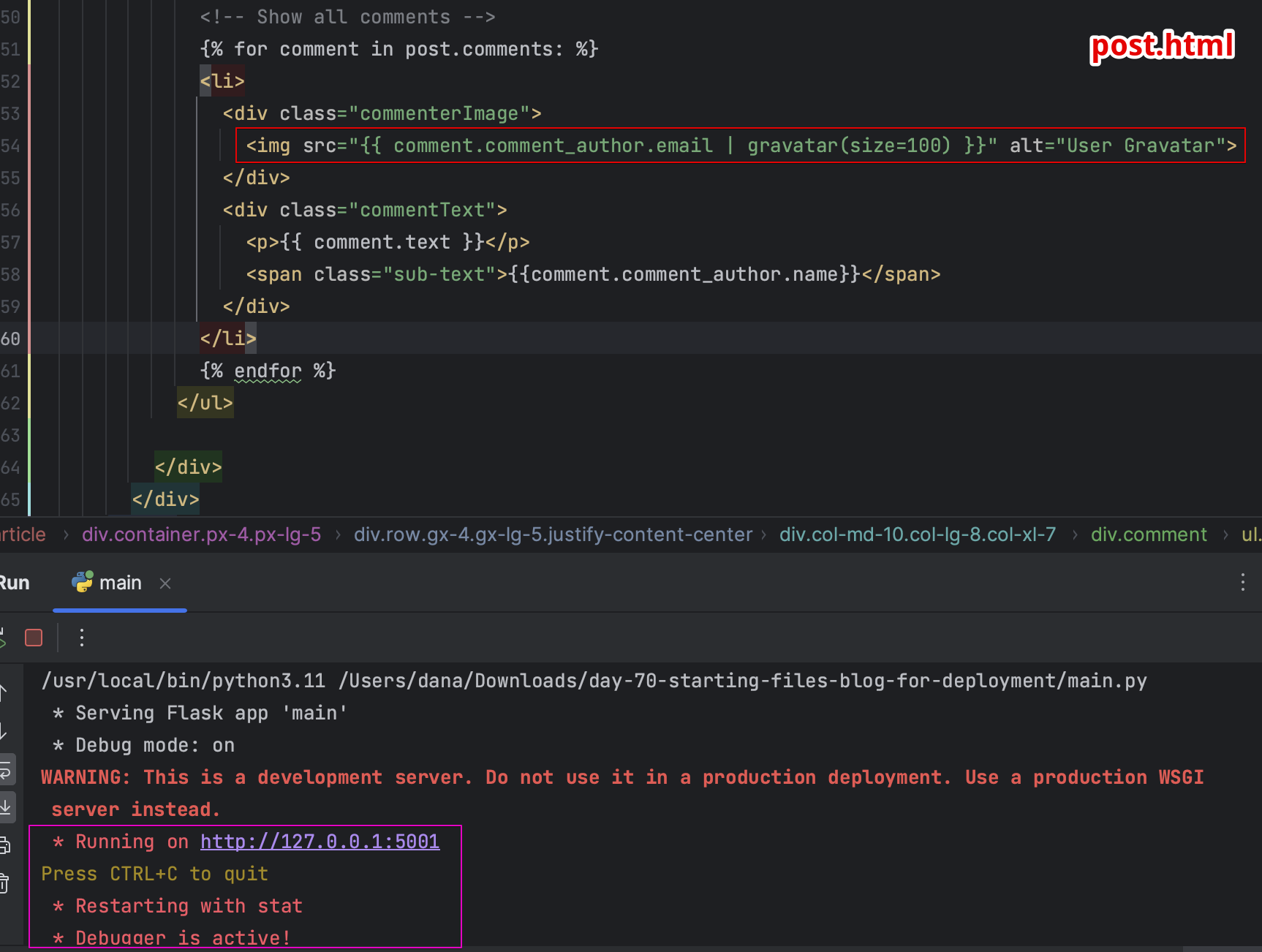Click 'Serving Flask app main' console line
The image size is (1262, 952).
click(x=200, y=713)
